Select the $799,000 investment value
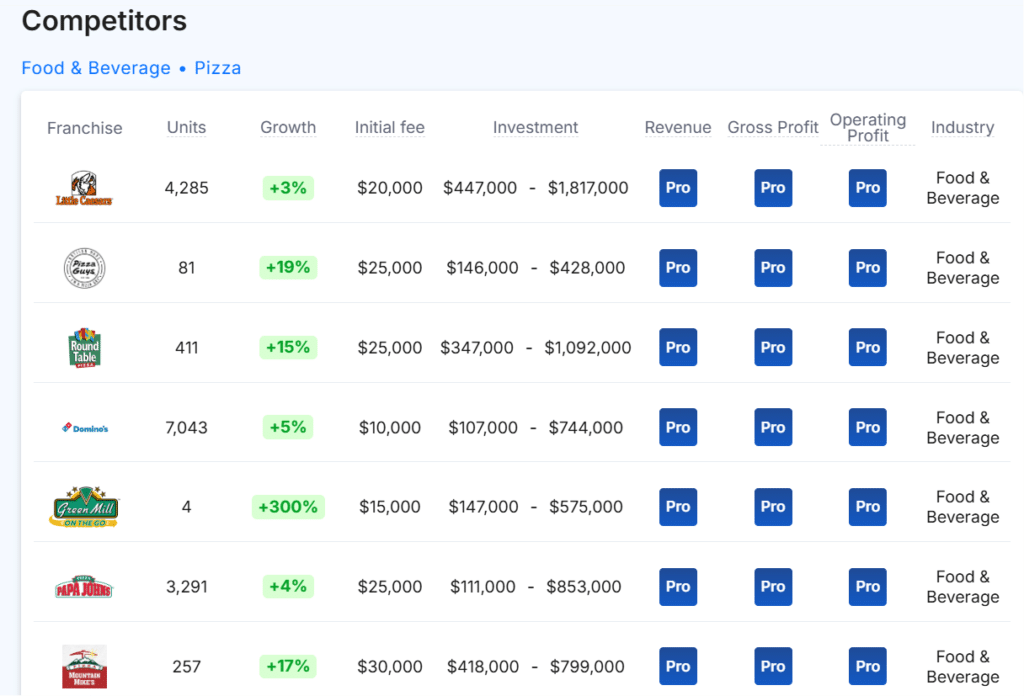 click(587, 667)
